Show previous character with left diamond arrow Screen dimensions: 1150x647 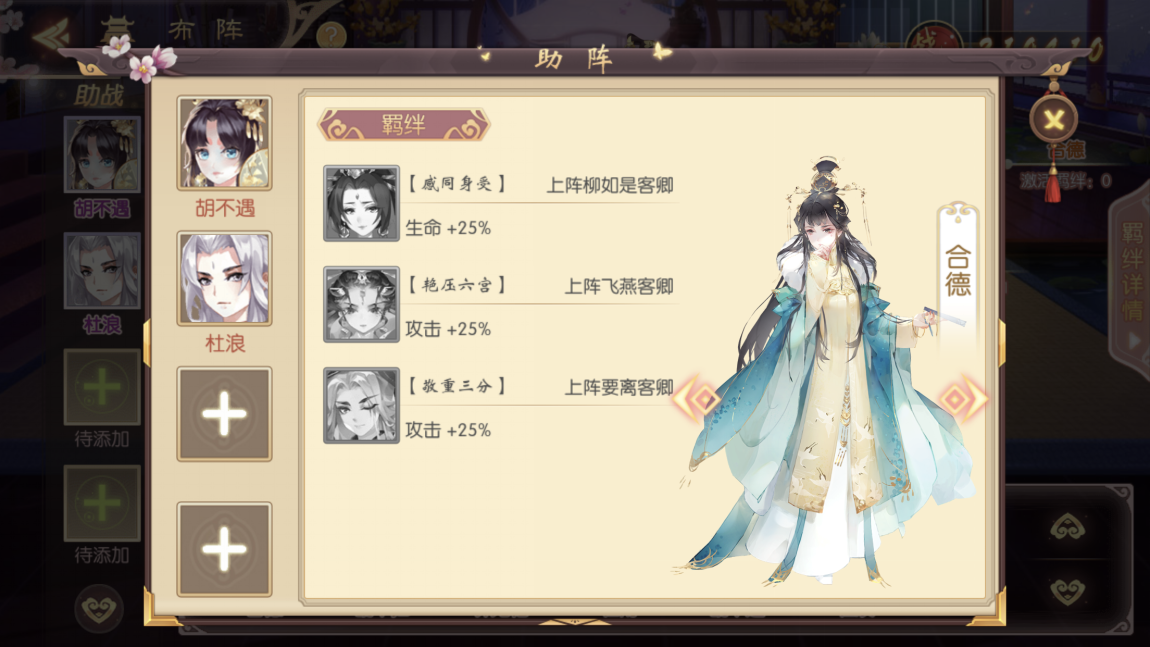697,399
